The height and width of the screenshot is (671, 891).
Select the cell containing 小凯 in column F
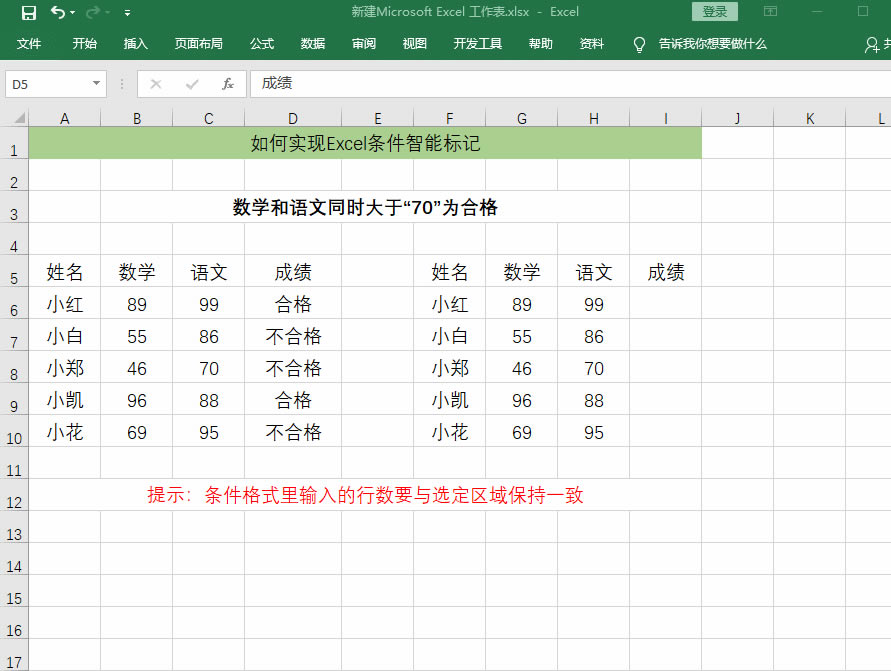point(450,400)
